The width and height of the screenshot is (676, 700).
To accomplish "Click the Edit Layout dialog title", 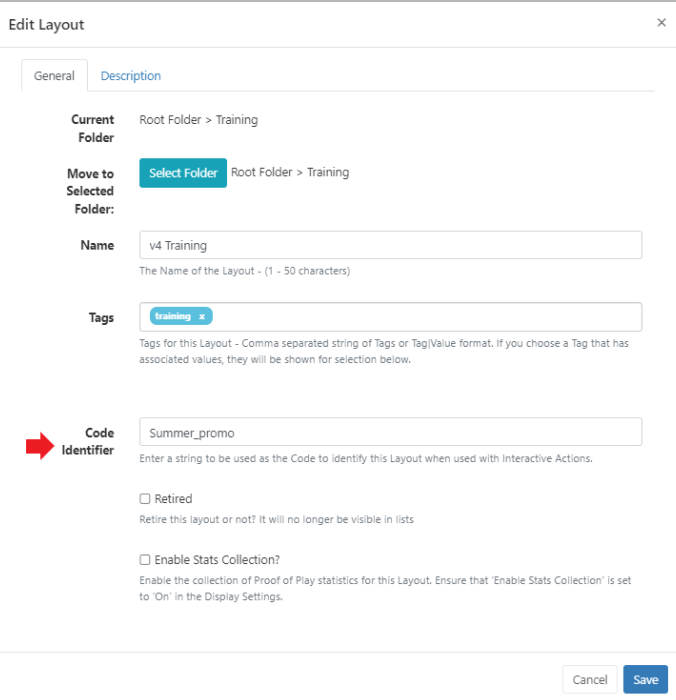I will click(x=47, y=25).
